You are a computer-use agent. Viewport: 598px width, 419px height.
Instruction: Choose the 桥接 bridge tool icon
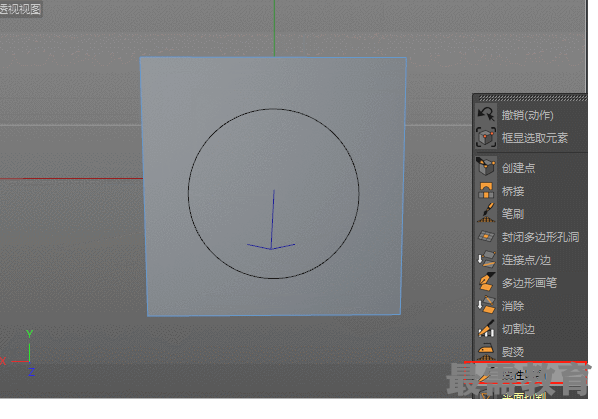point(486,190)
